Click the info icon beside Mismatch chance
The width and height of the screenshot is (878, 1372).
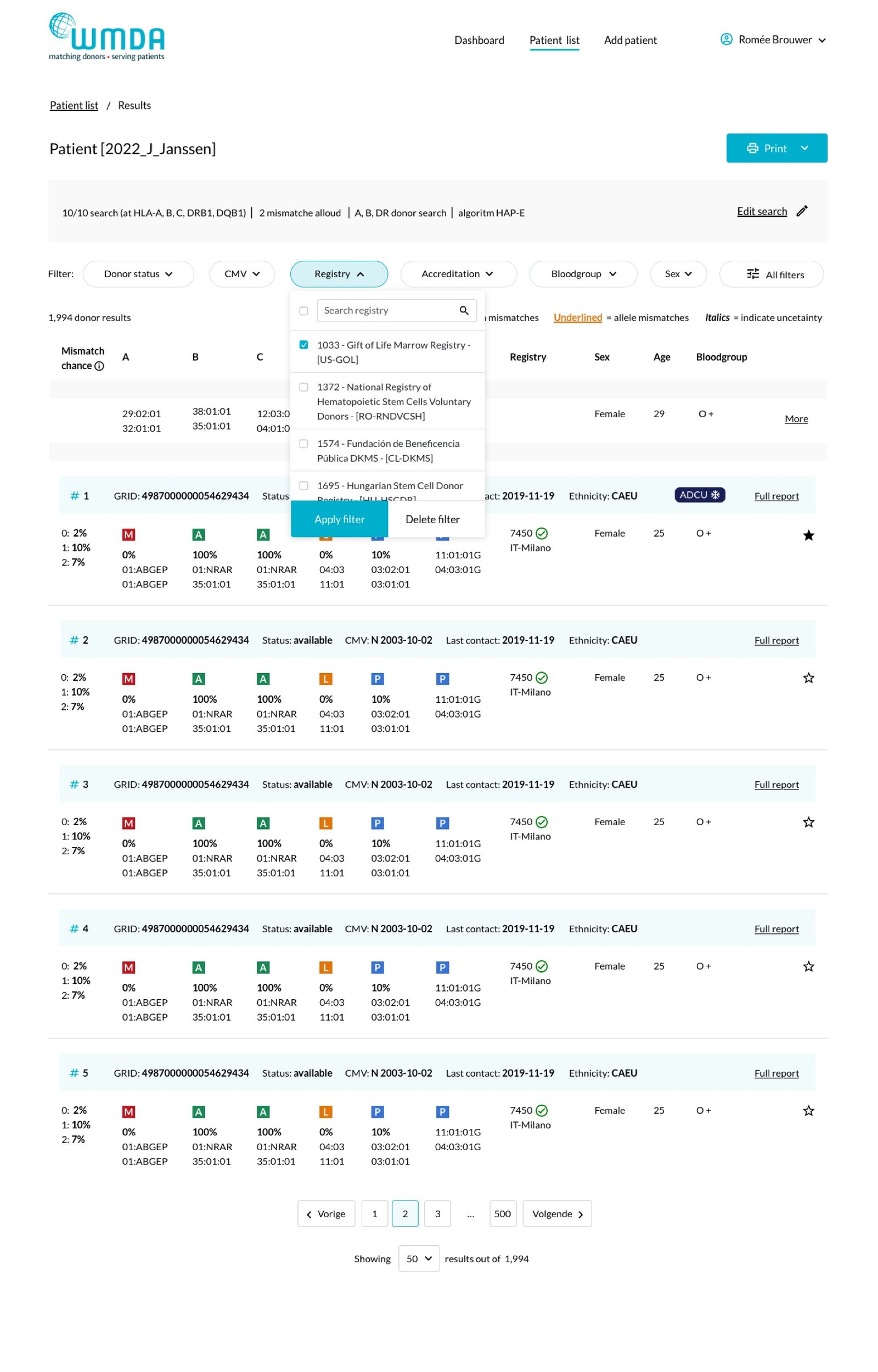coord(99,366)
